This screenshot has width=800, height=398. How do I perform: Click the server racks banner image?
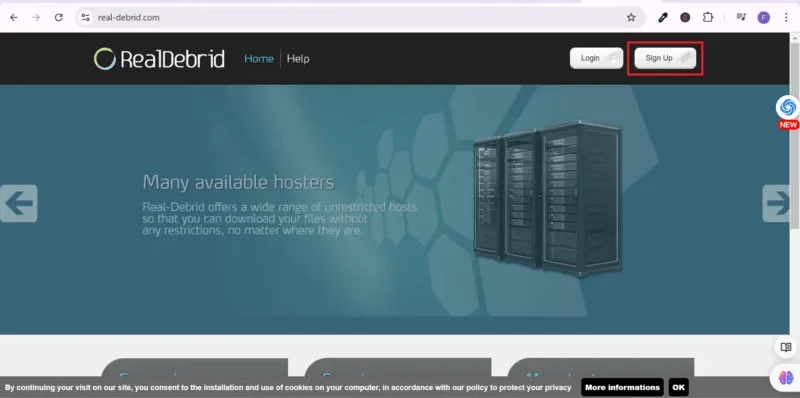click(547, 199)
